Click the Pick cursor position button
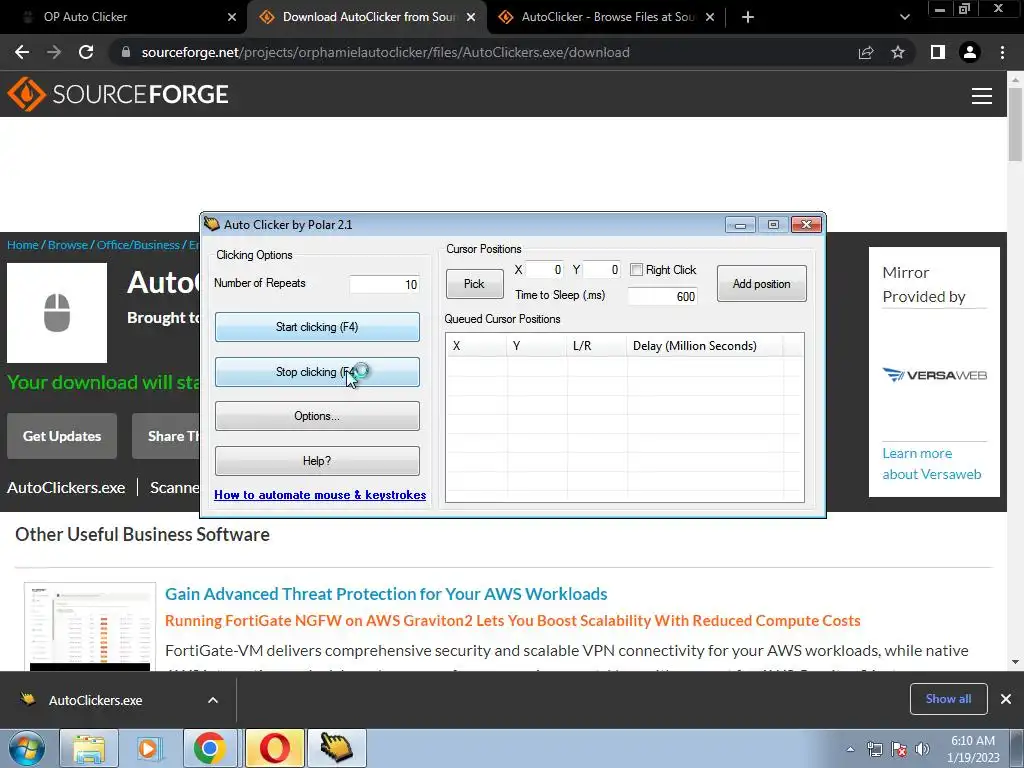1024x768 pixels. coord(474,284)
